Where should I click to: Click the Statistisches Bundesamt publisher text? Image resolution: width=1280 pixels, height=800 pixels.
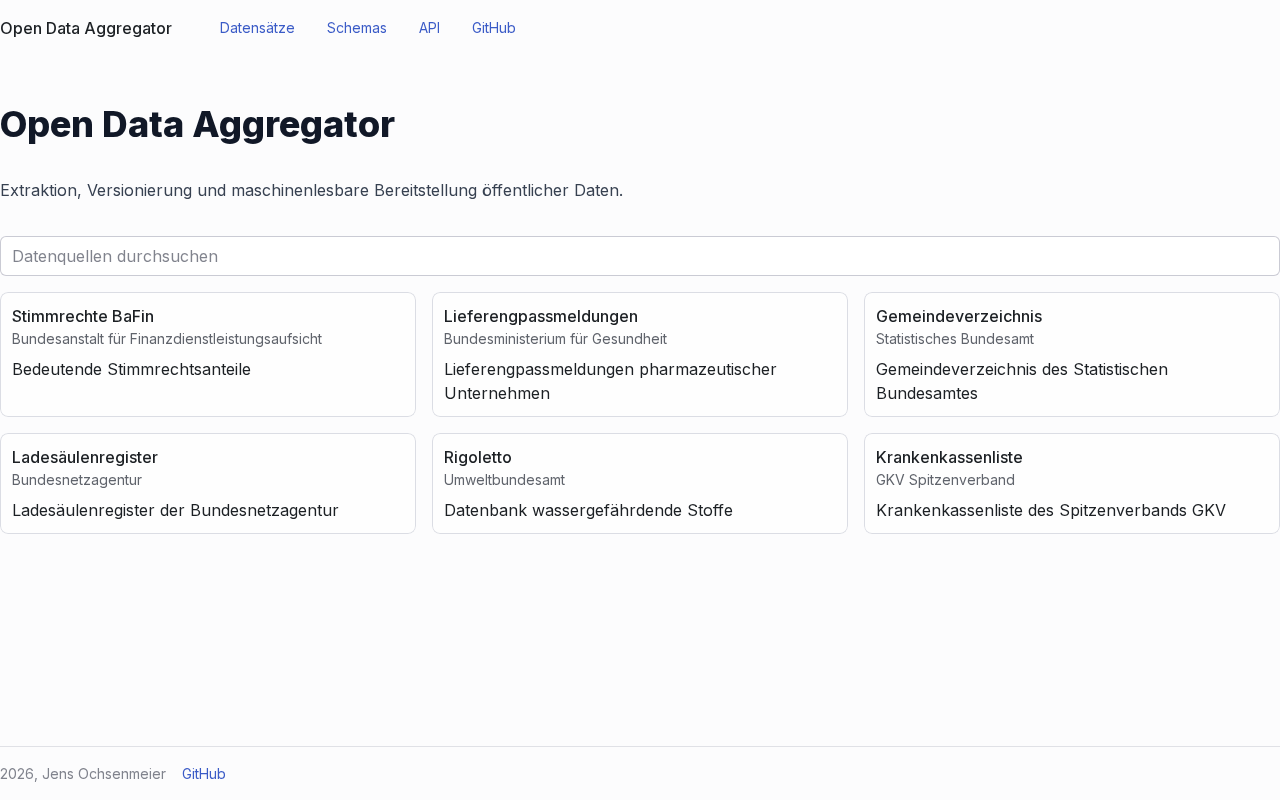[x=955, y=339]
